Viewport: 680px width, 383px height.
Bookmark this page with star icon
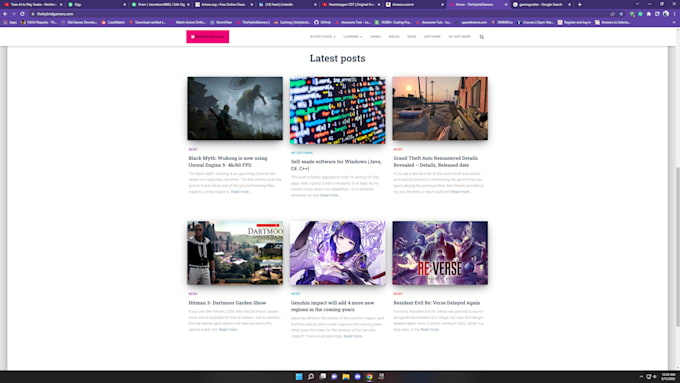tap(621, 14)
